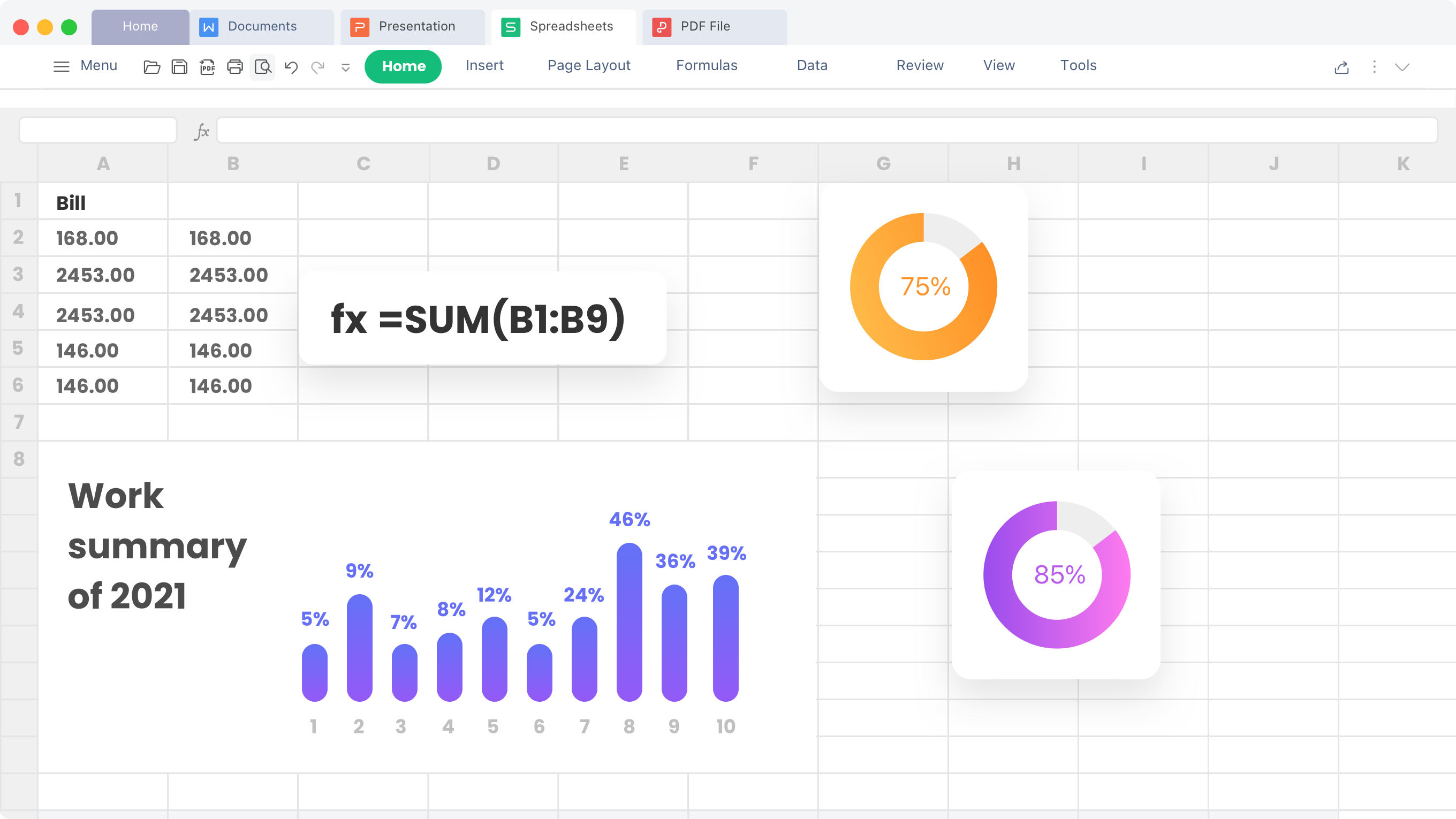The height and width of the screenshot is (819, 1456).
Task: Open the Page Layout ribbon tab
Action: 589,65
